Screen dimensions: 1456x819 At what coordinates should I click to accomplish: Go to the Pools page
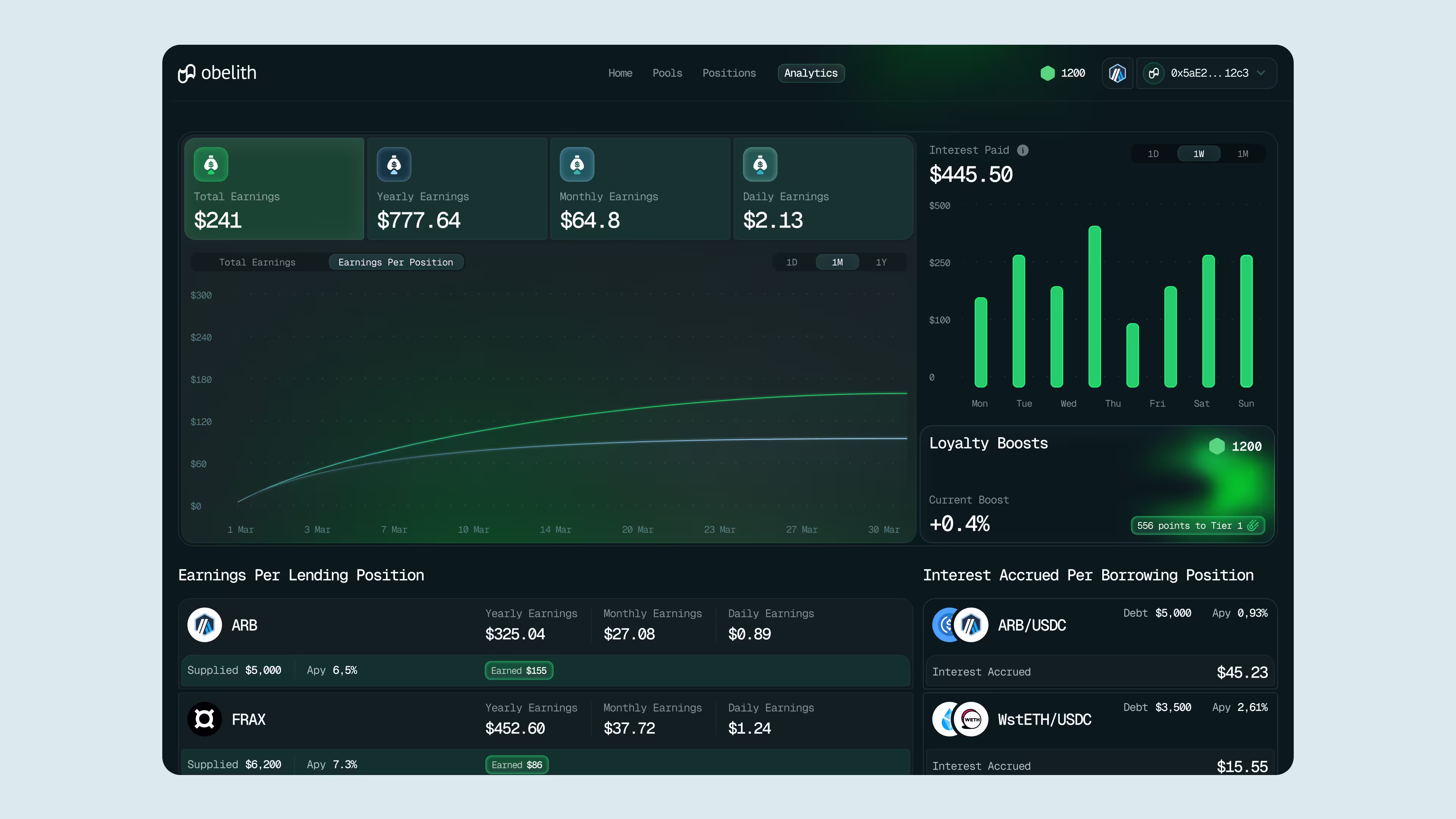pos(667,73)
